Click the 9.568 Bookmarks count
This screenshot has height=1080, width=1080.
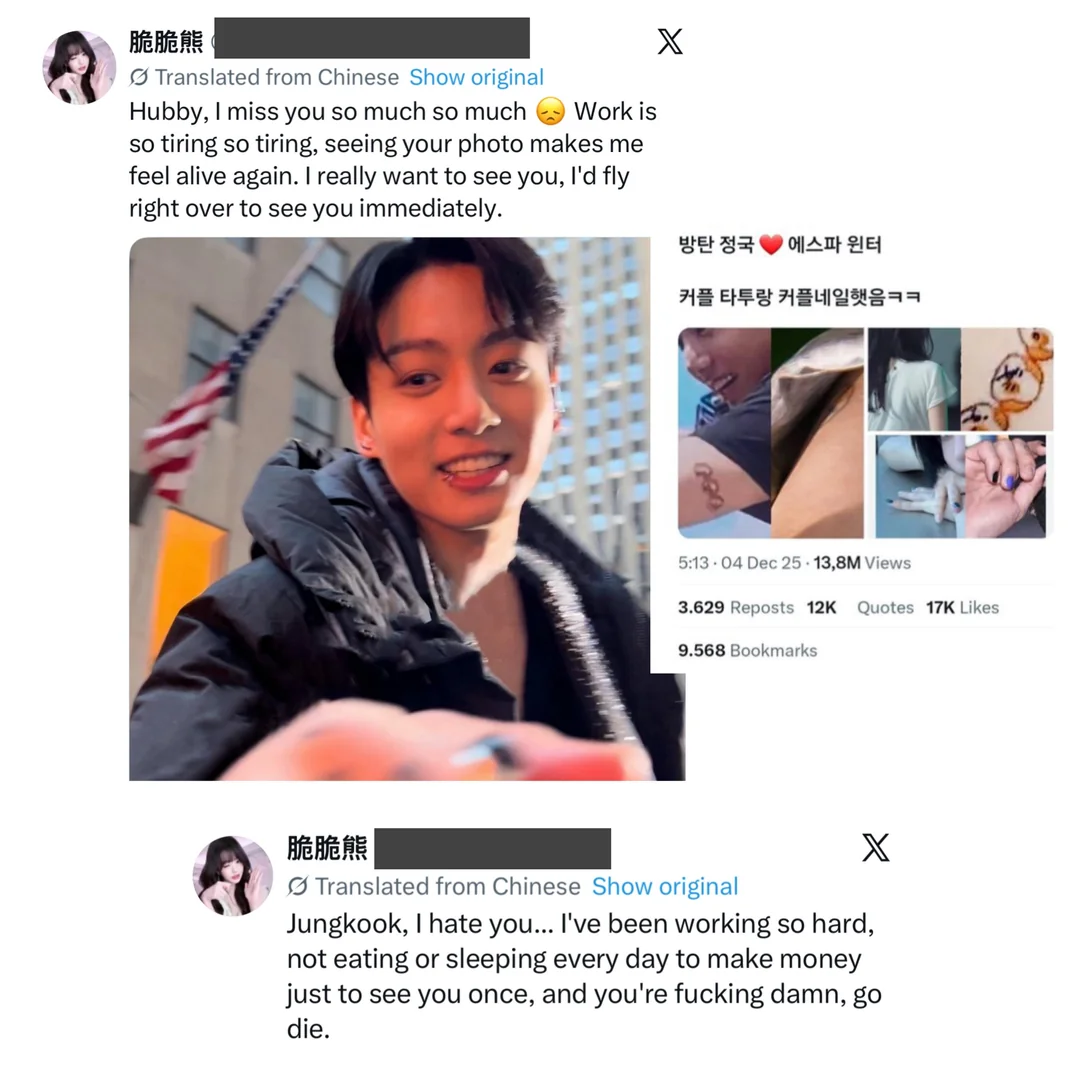(x=747, y=650)
